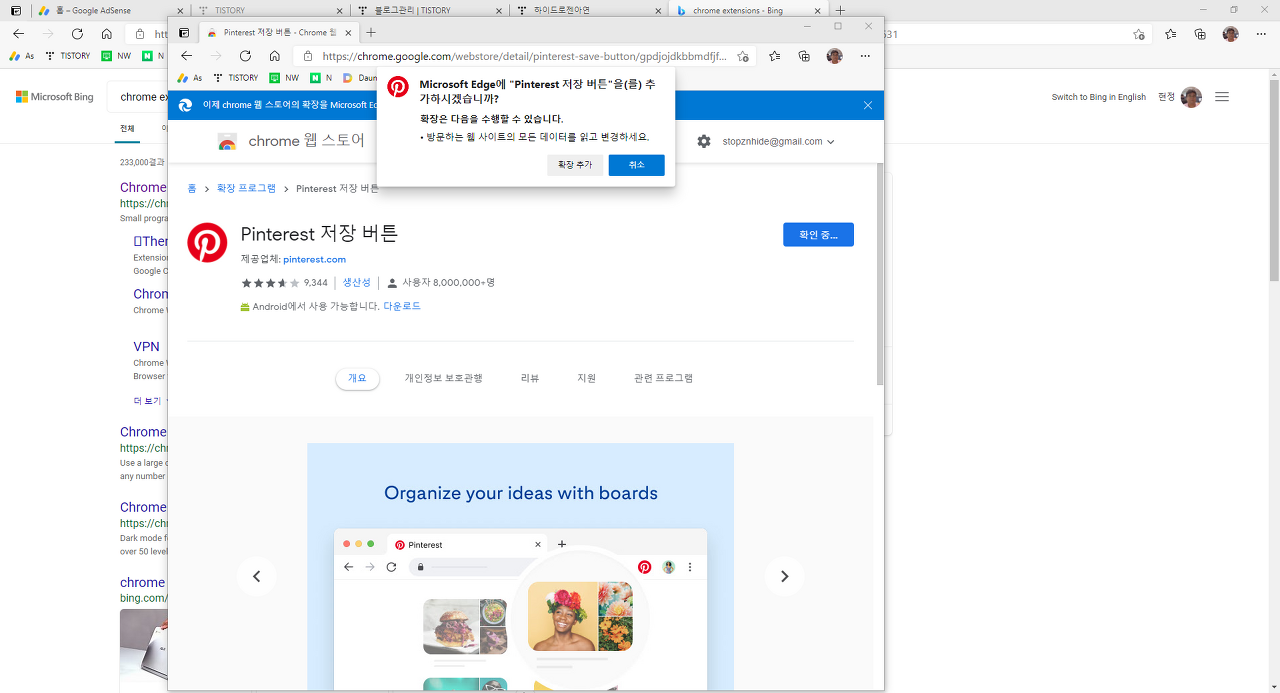Select 지원 tab
Screen dimensions: 1280x693
[x=586, y=378]
